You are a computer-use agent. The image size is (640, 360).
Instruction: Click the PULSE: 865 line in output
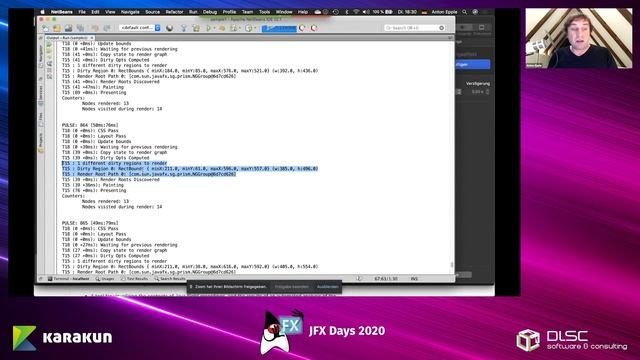tap(90, 223)
